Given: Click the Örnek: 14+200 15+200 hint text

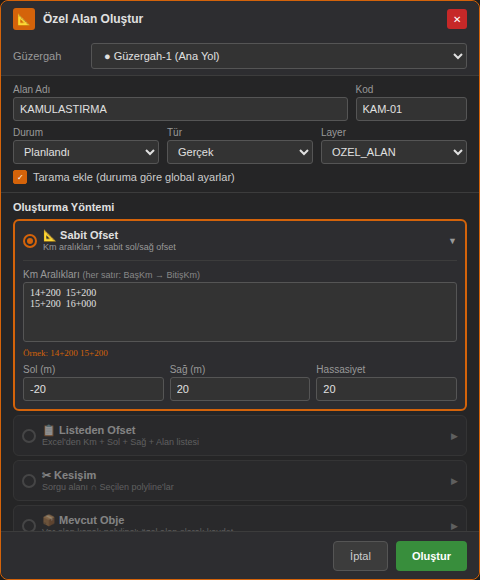Looking at the screenshot, I should pyautogui.click(x=66, y=353).
